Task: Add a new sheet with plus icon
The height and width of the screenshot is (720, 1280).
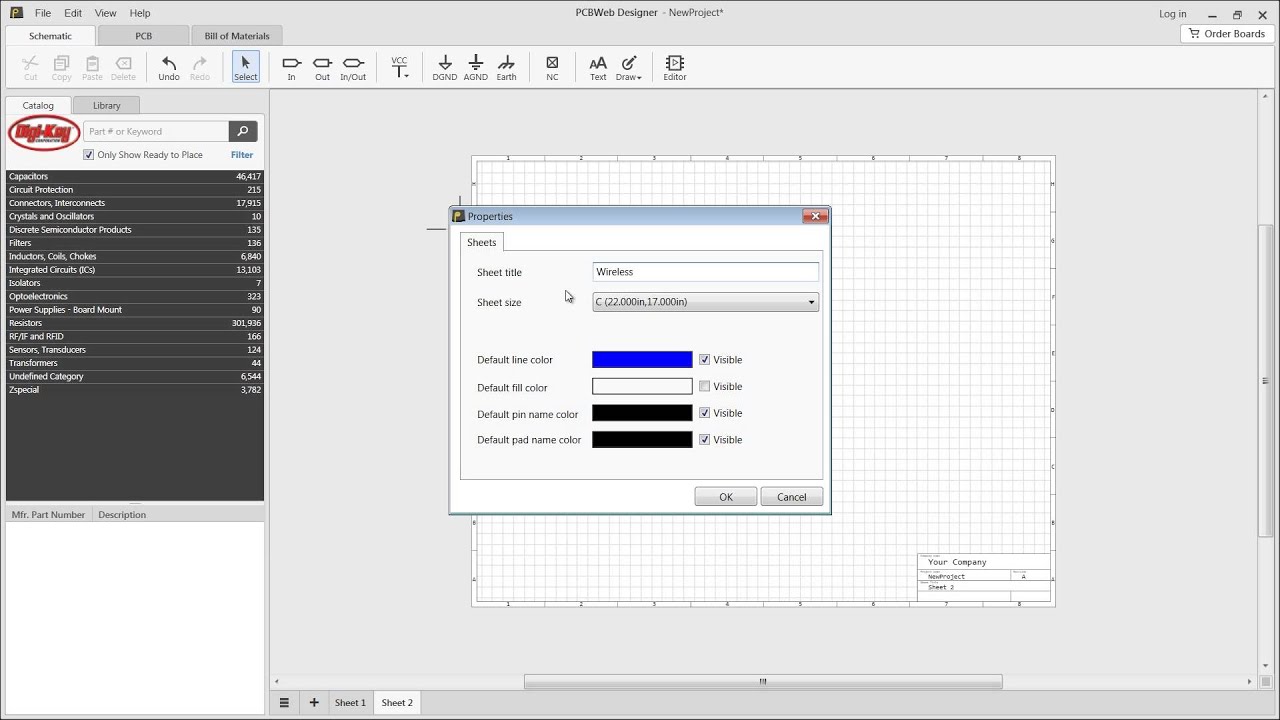Action: (x=314, y=703)
